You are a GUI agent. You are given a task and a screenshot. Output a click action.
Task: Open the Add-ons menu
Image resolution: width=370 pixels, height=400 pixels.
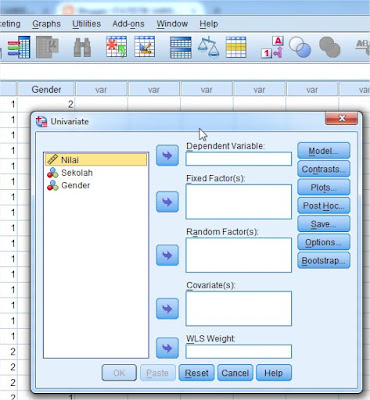[128, 24]
